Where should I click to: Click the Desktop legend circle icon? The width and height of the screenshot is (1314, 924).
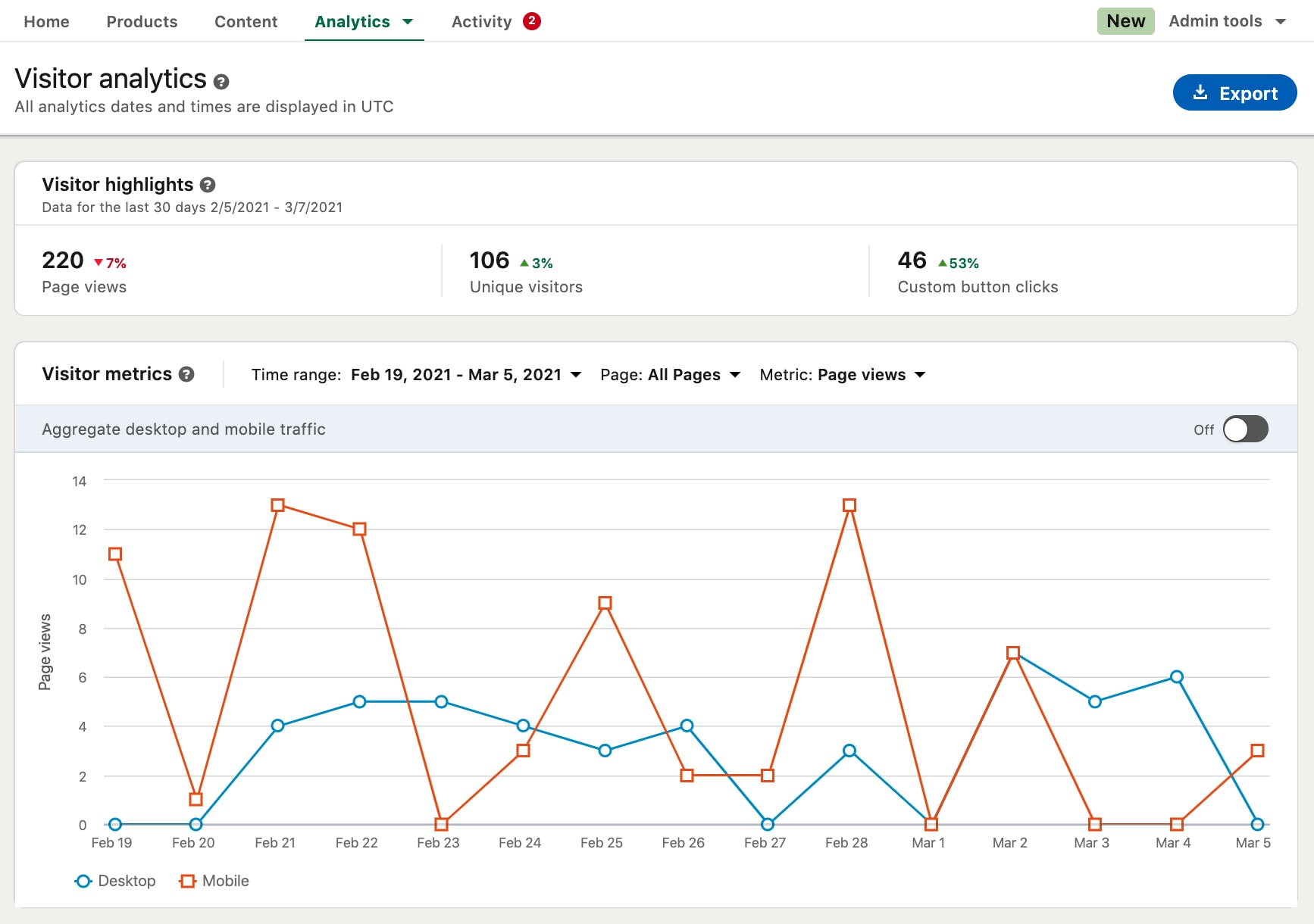coord(82,881)
